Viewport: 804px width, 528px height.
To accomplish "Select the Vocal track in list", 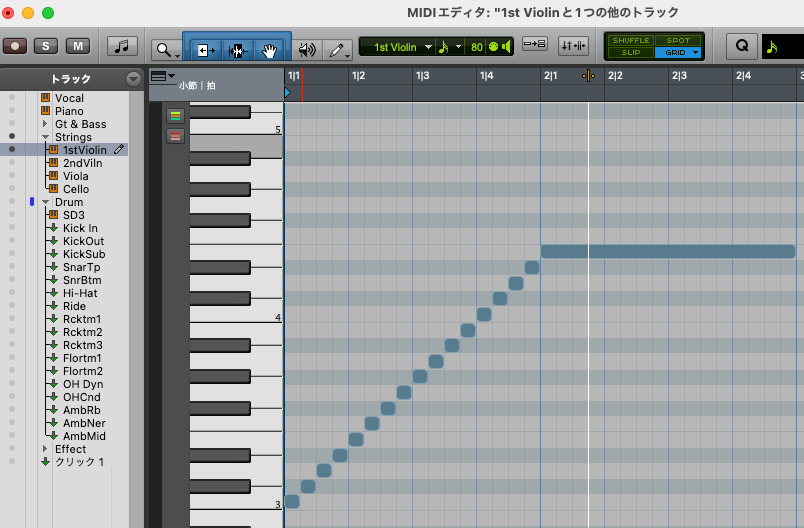I will [x=69, y=98].
